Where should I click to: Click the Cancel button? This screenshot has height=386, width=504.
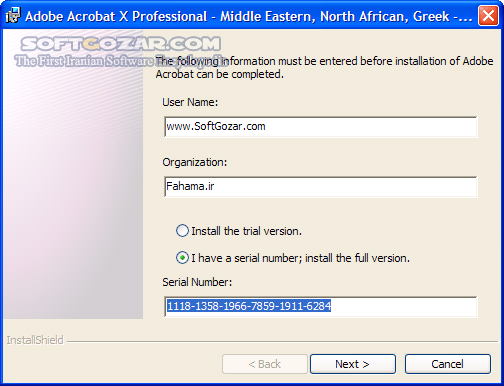tap(448, 364)
